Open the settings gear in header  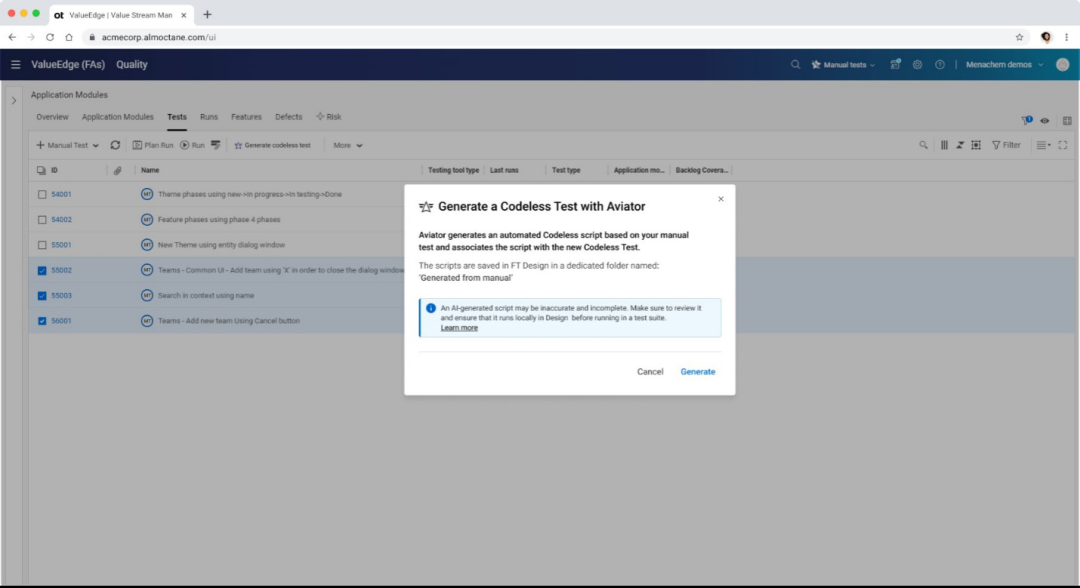click(917, 65)
